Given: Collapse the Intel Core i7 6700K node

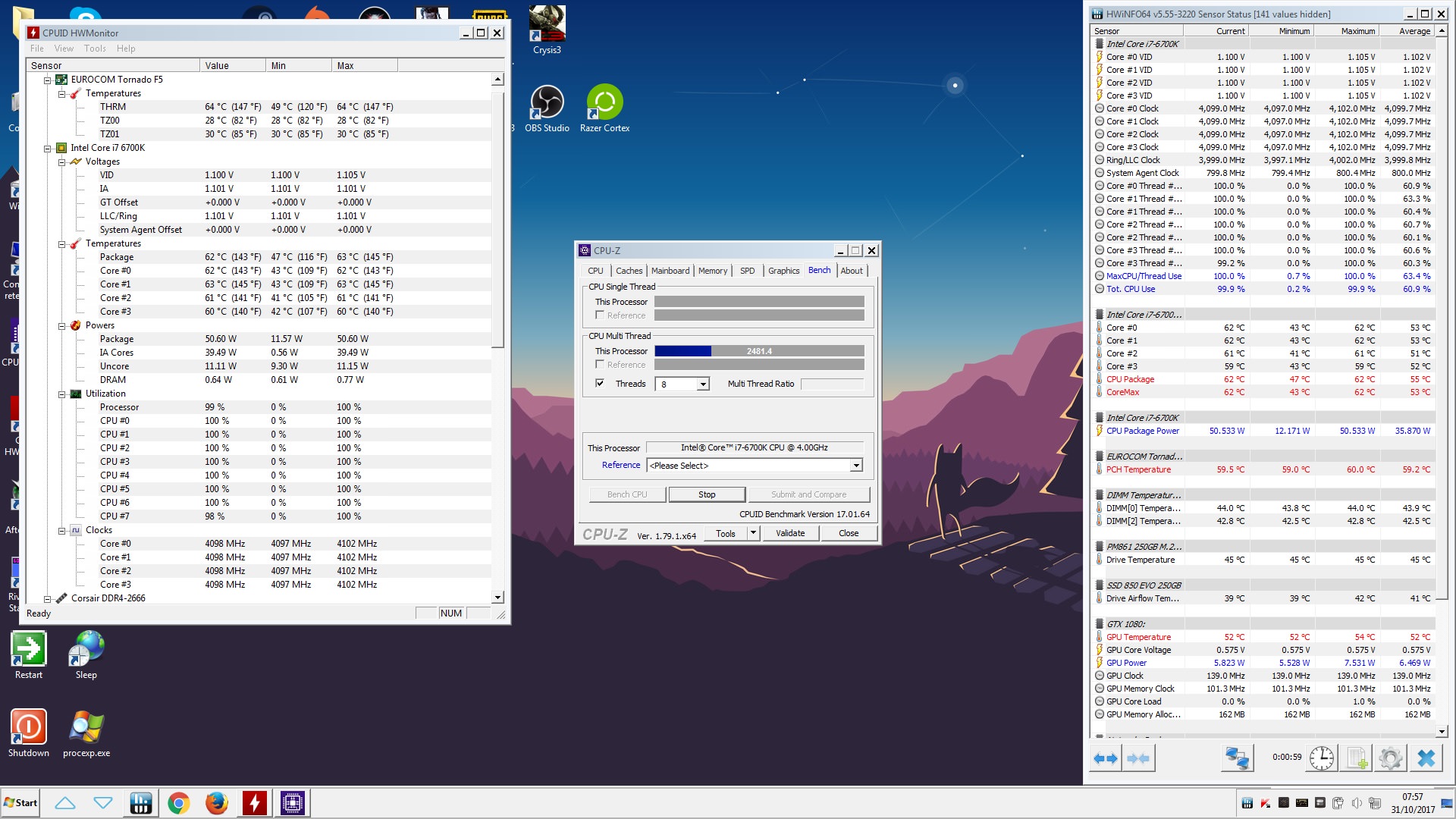Looking at the screenshot, I should 47,148.
